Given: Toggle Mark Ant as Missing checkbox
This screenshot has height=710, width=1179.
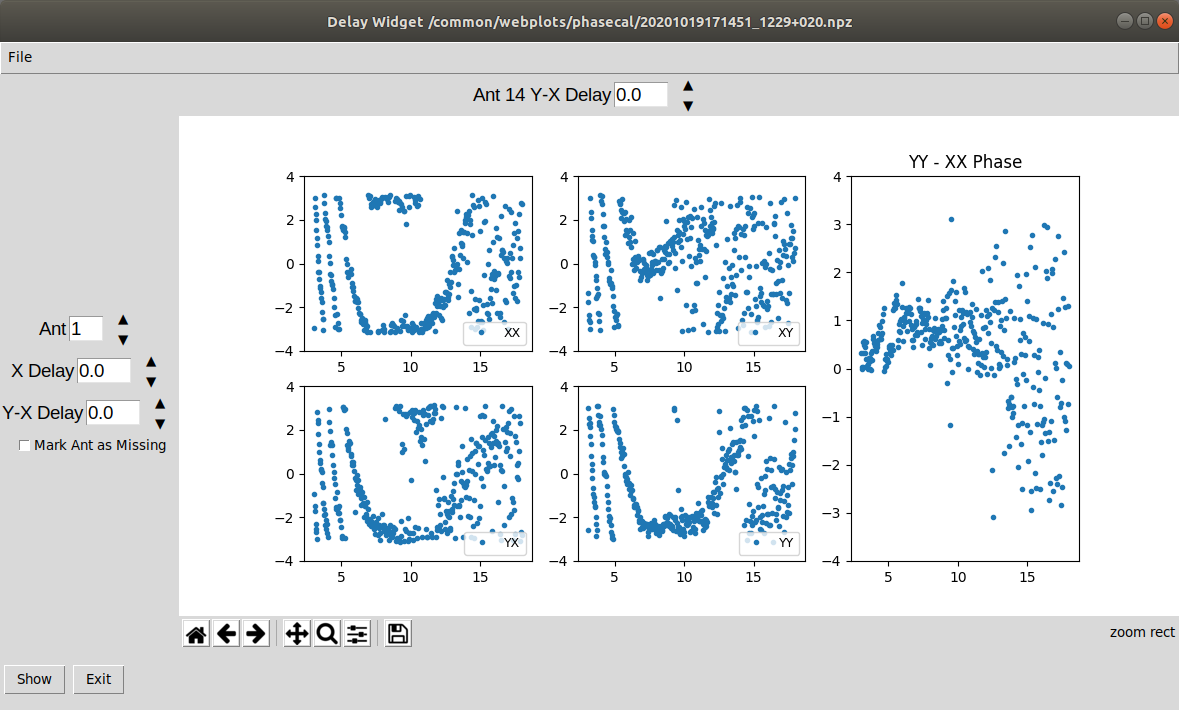Looking at the screenshot, I should click(x=25, y=445).
